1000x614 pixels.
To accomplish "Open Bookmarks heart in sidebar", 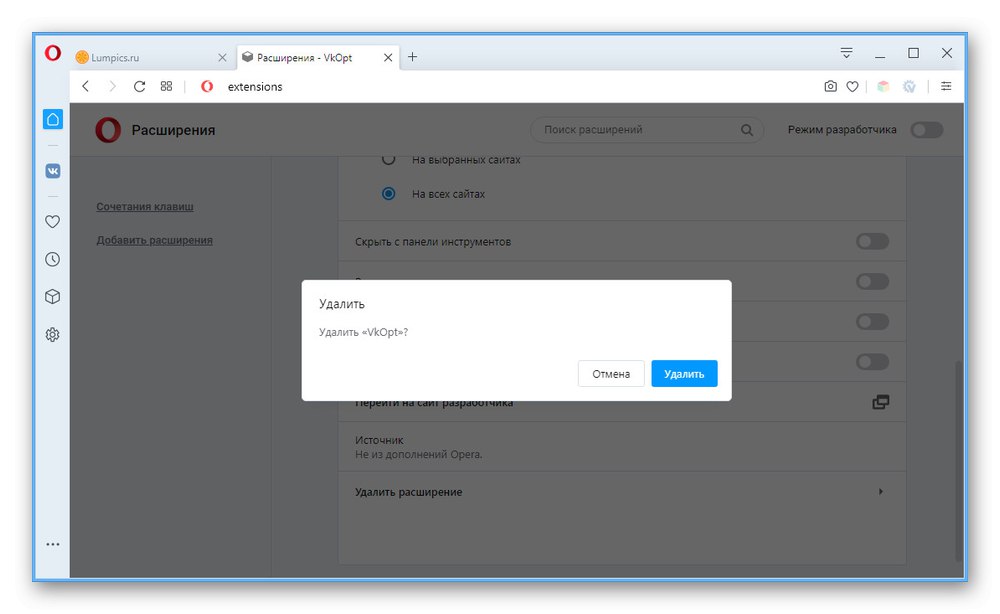I will [53, 221].
